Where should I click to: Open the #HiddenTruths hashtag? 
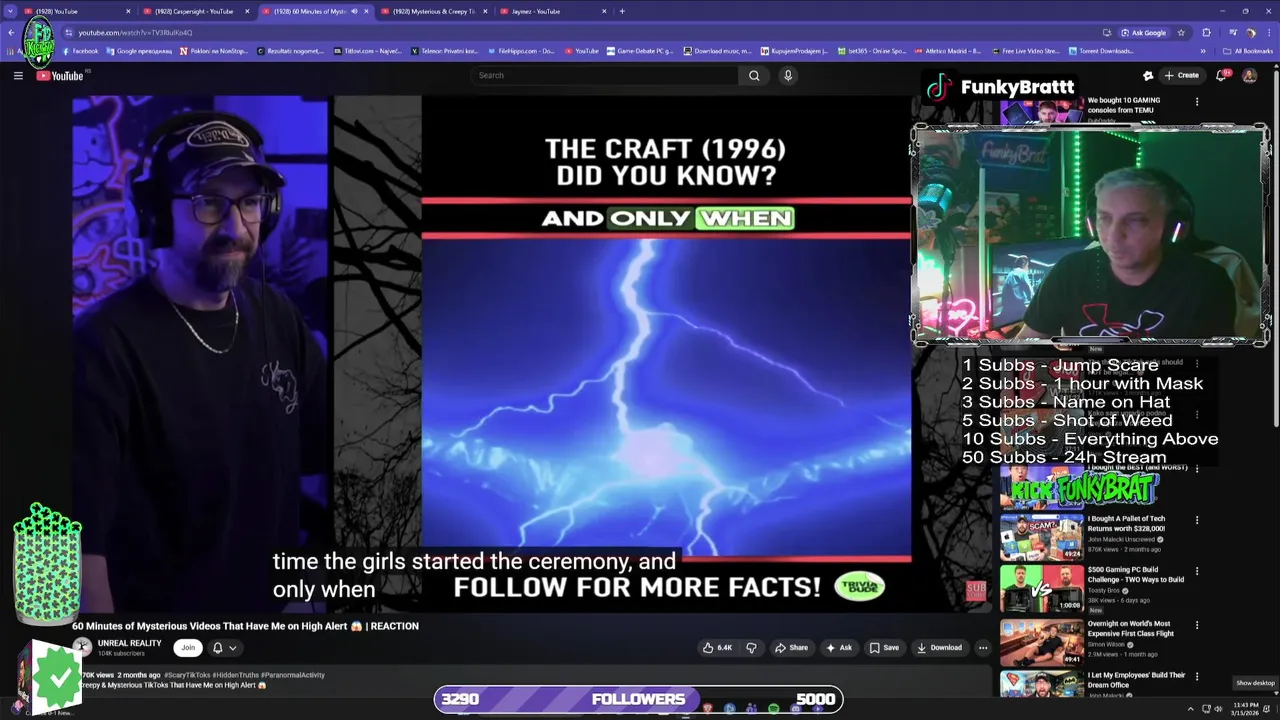coord(235,675)
